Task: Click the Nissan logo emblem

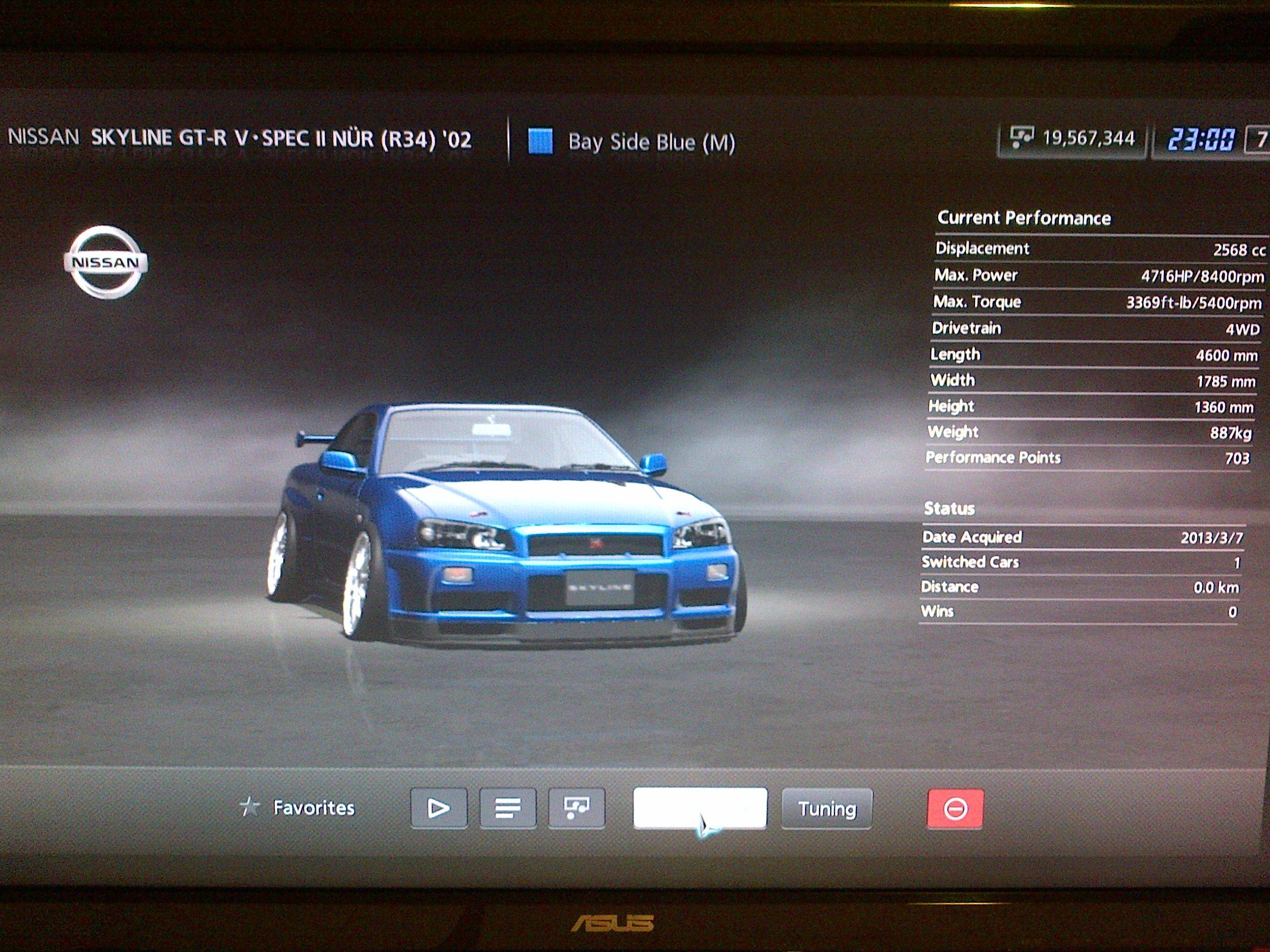Action: tap(106, 262)
